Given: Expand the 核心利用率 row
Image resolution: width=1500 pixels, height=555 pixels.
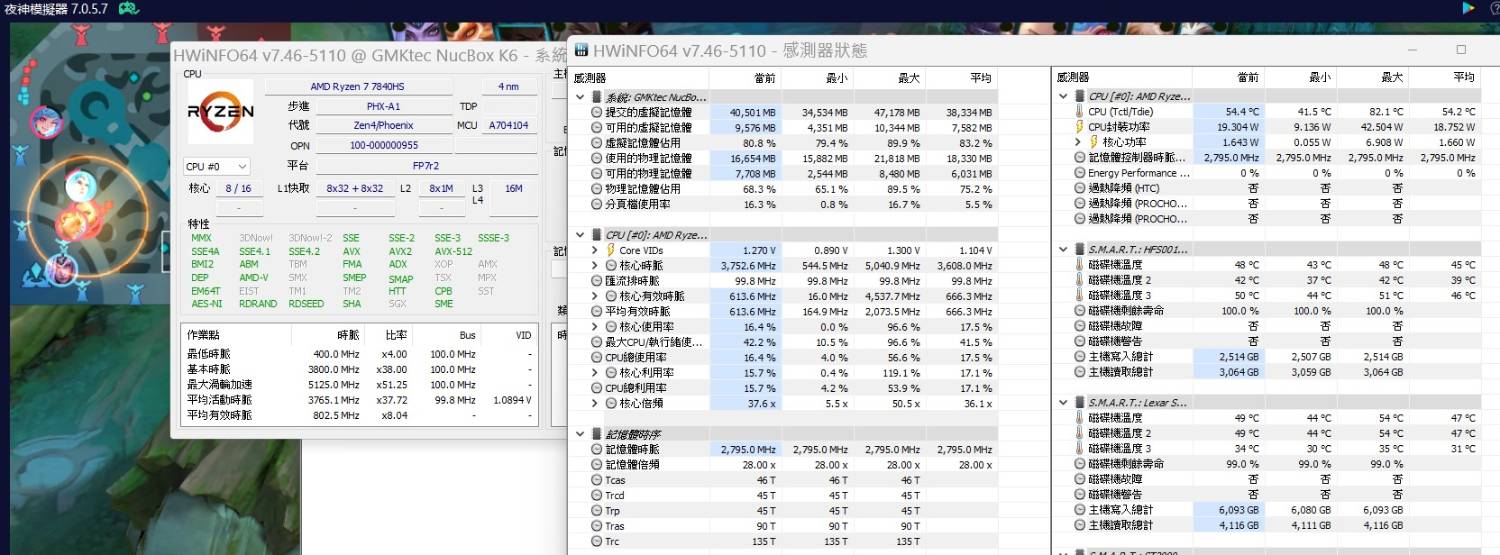Looking at the screenshot, I should click(x=596, y=372).
